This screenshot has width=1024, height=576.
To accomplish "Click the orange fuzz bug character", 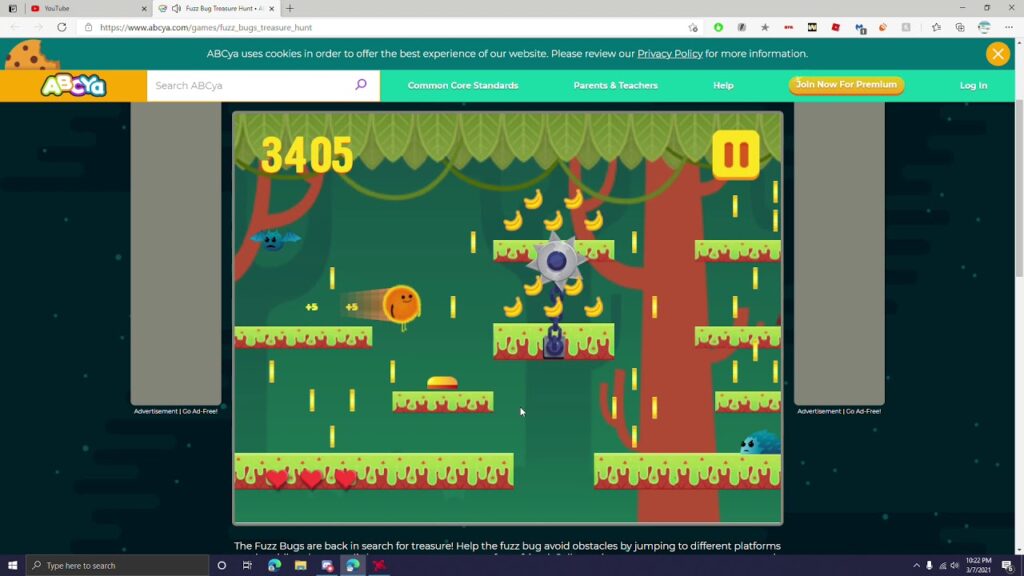I will tap(401, 304).
